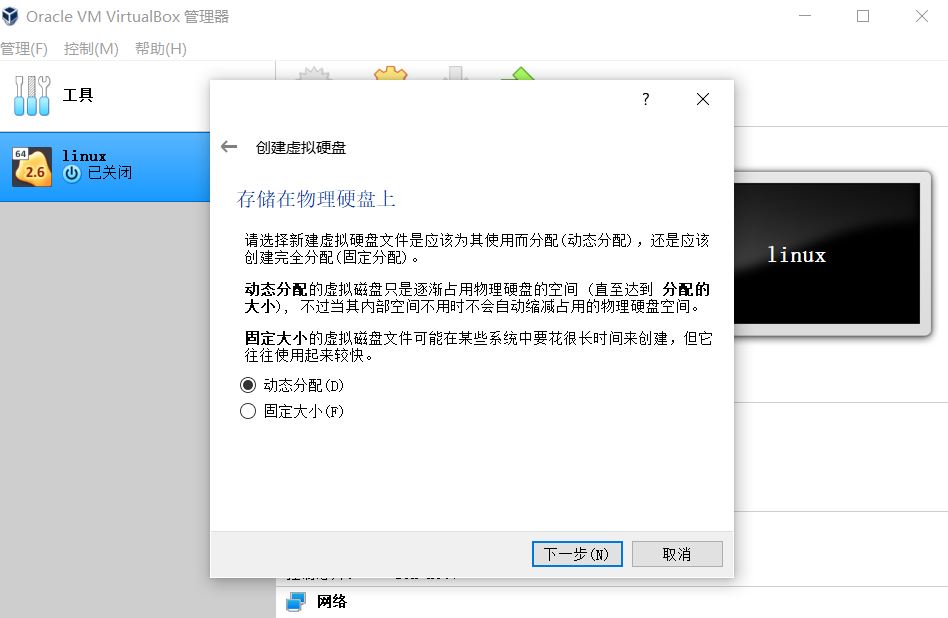Open the 管理(F) menu
Image resolution: width=948 pixels, height=618 pixels.
24,49
